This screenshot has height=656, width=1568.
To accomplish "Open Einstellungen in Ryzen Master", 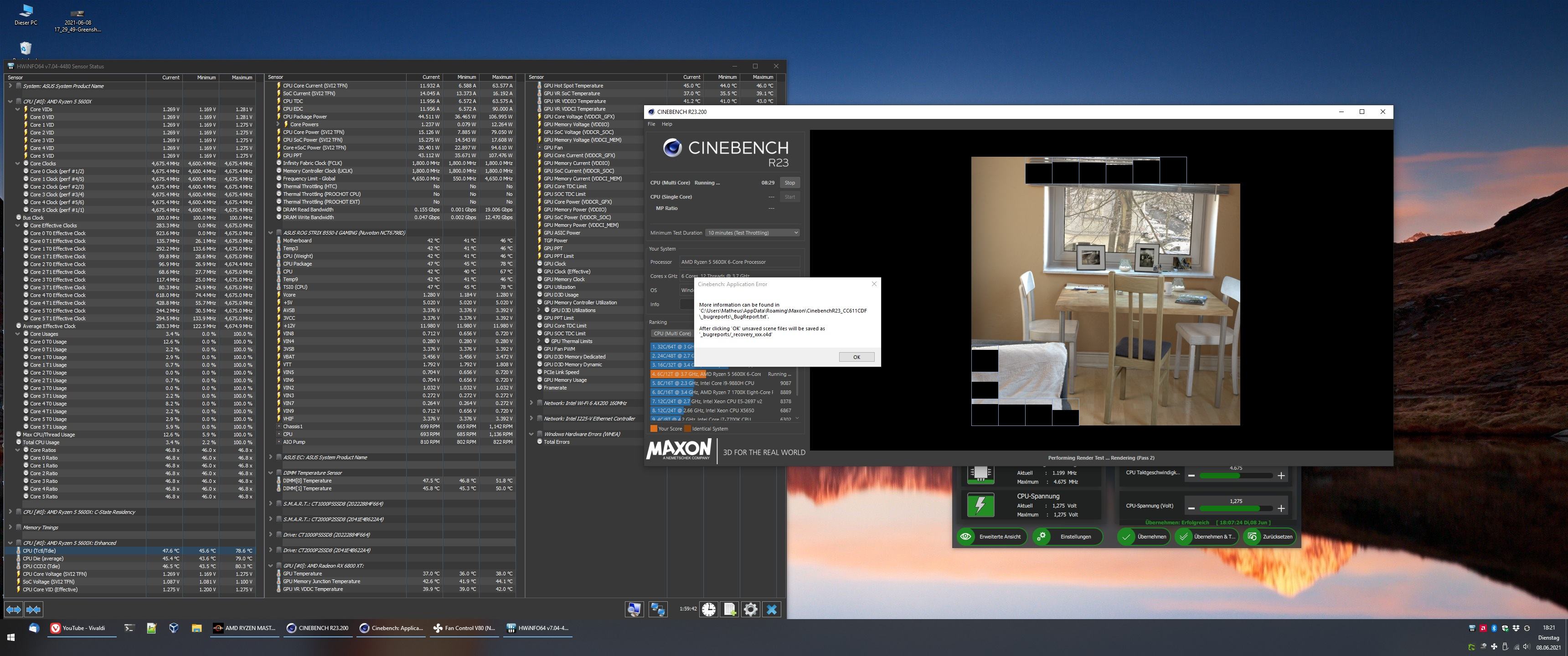I will point(1067,537).
